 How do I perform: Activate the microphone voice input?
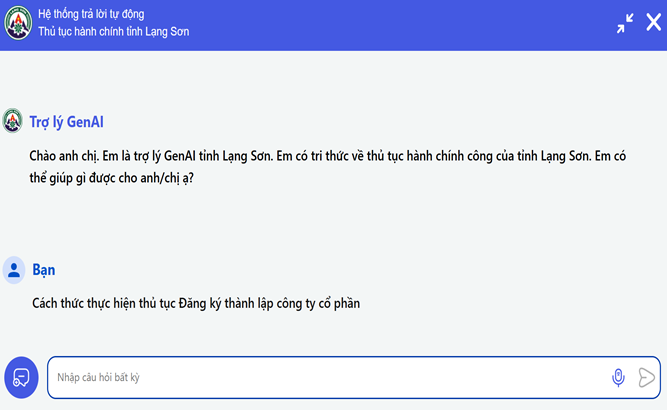click(618, 377)
